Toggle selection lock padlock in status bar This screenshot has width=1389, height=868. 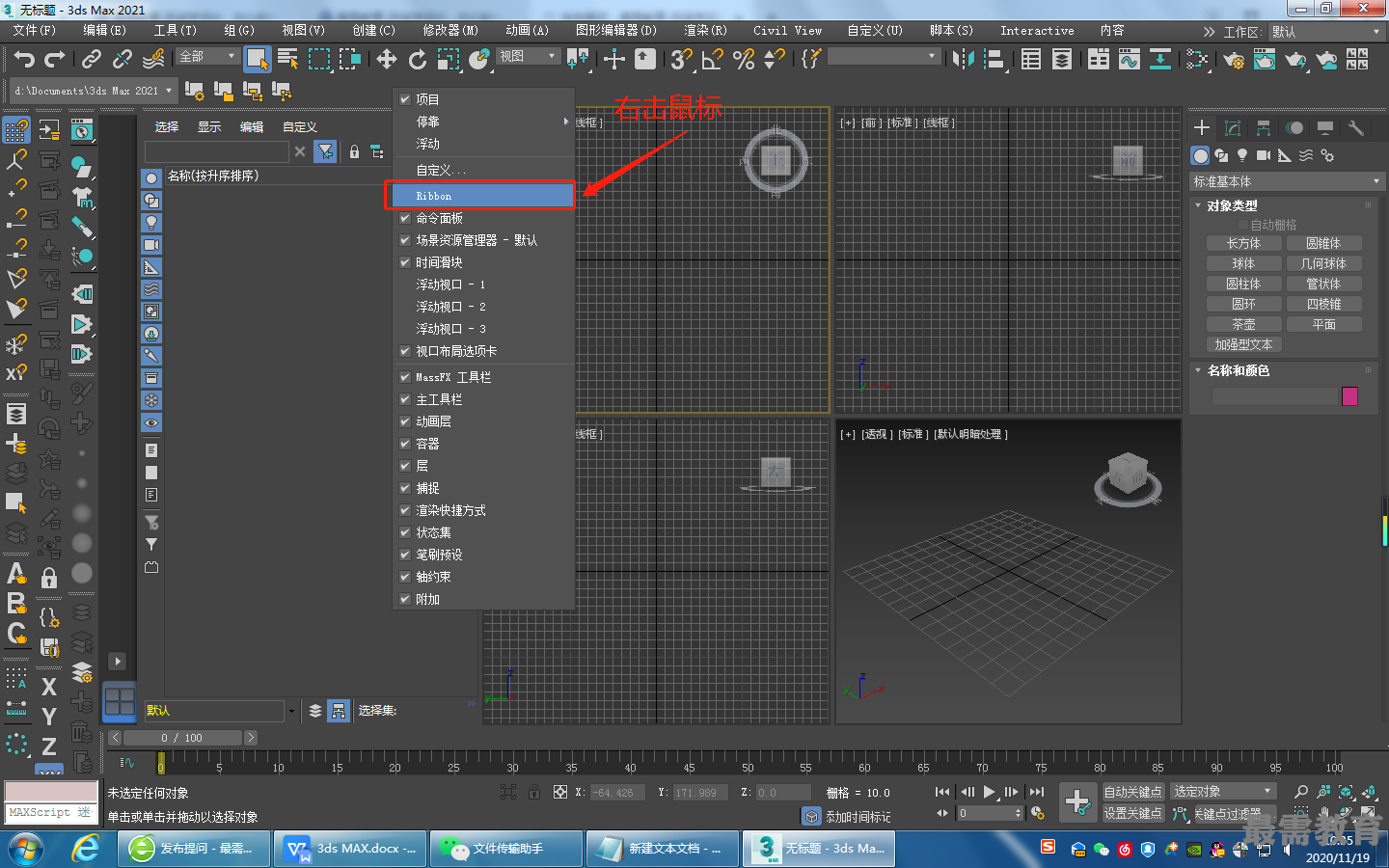click(x=534, y=792)
